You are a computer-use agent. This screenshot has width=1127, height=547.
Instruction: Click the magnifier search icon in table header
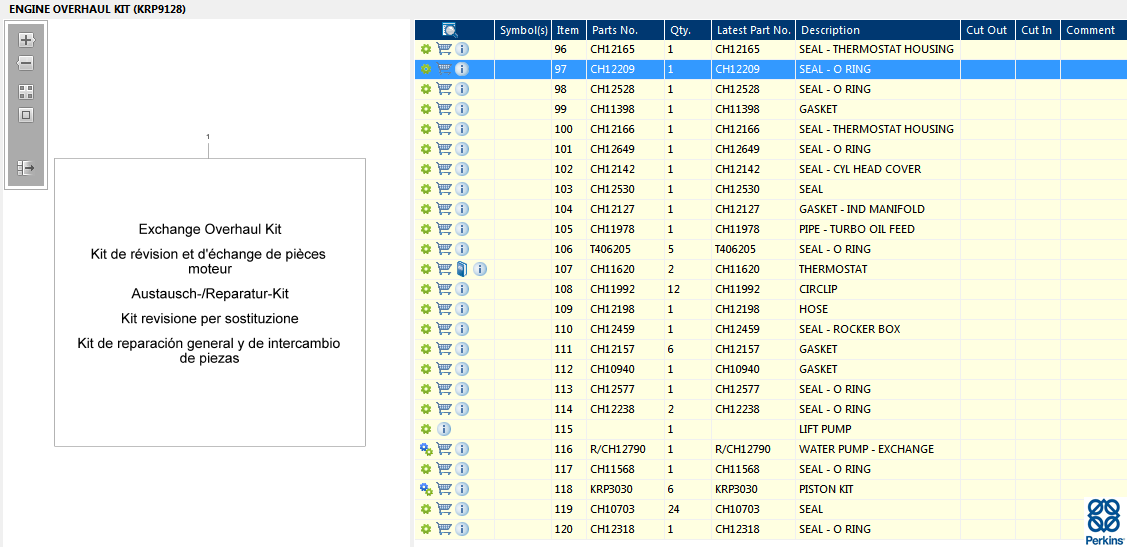coord(450,30)
